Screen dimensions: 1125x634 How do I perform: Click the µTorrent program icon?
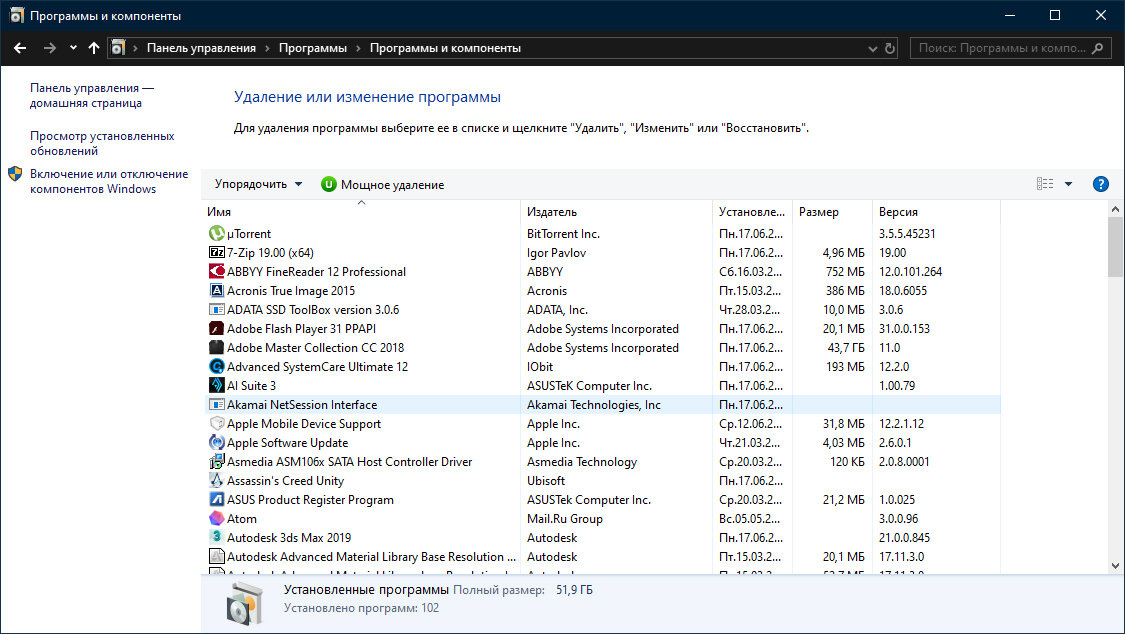click(217, 234)
